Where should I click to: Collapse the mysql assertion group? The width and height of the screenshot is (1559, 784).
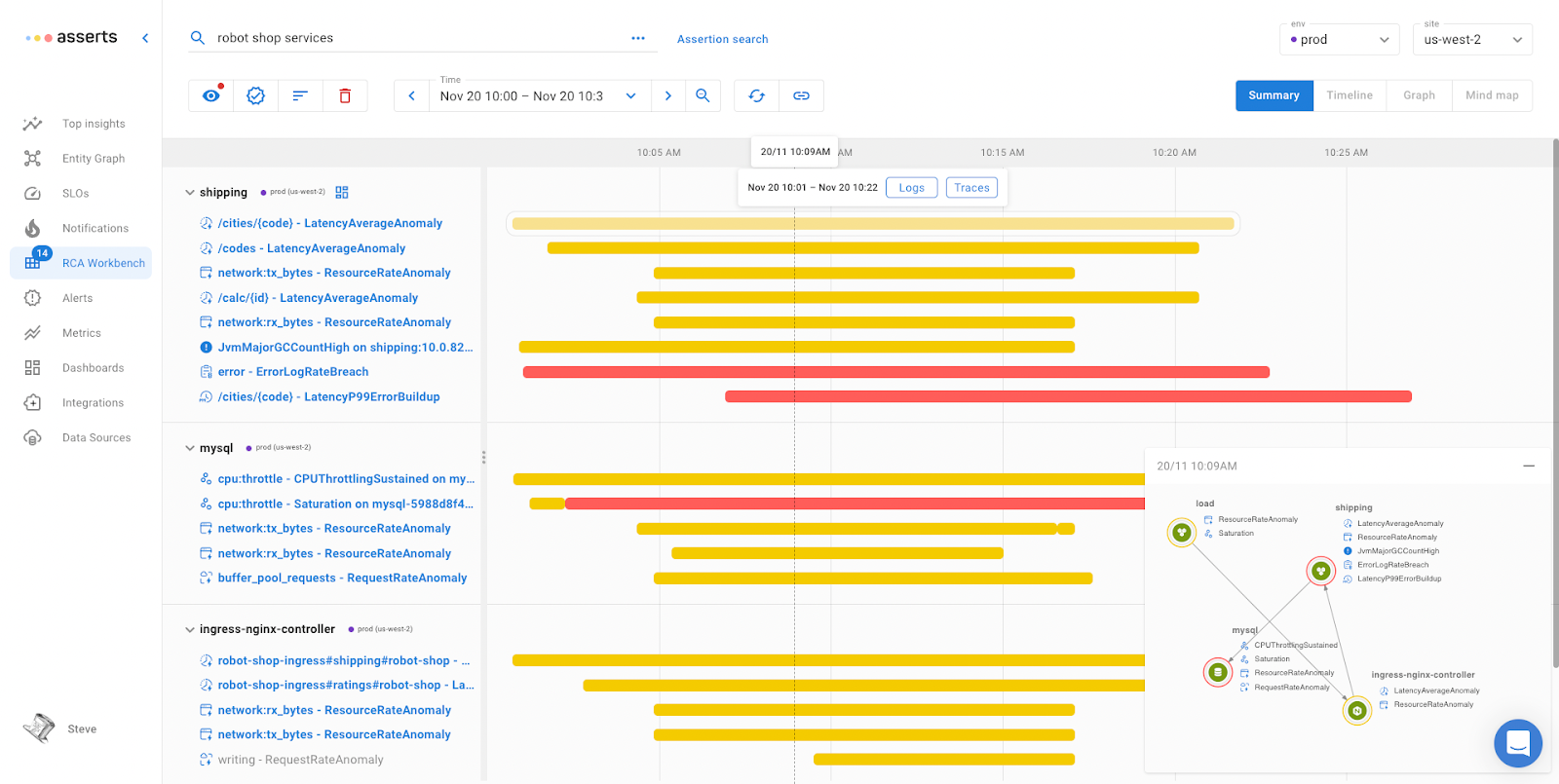(x=190, y=448)
